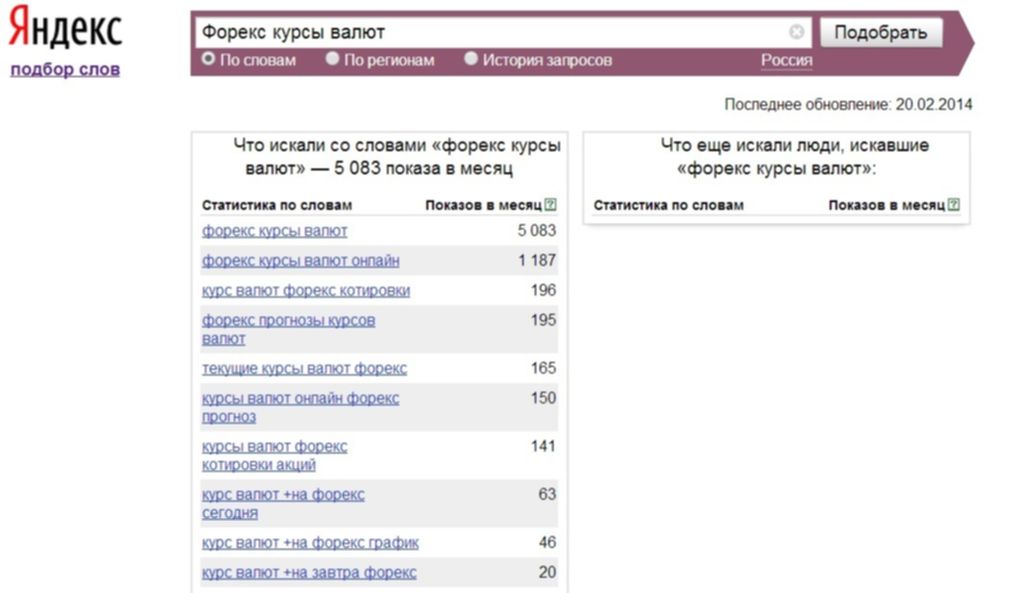
Task: Open курсы валют форекс котировки акций link
Action: [274, 456]
